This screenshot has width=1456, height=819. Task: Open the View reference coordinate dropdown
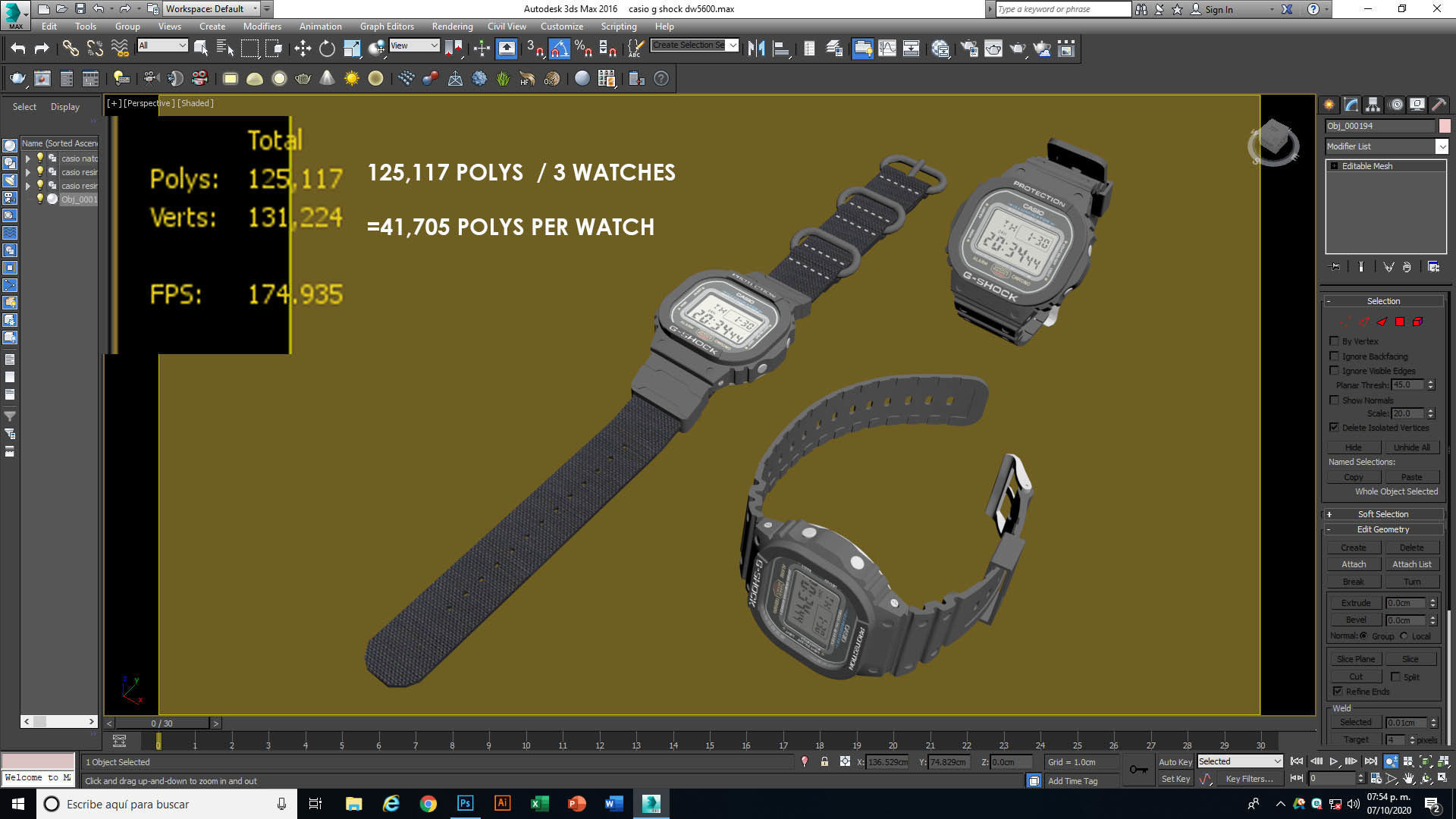[414, 45]
